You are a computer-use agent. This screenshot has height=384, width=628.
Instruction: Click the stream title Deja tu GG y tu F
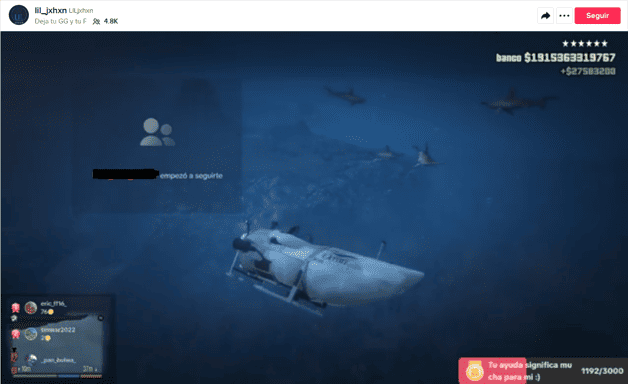[x=60, y=21]
